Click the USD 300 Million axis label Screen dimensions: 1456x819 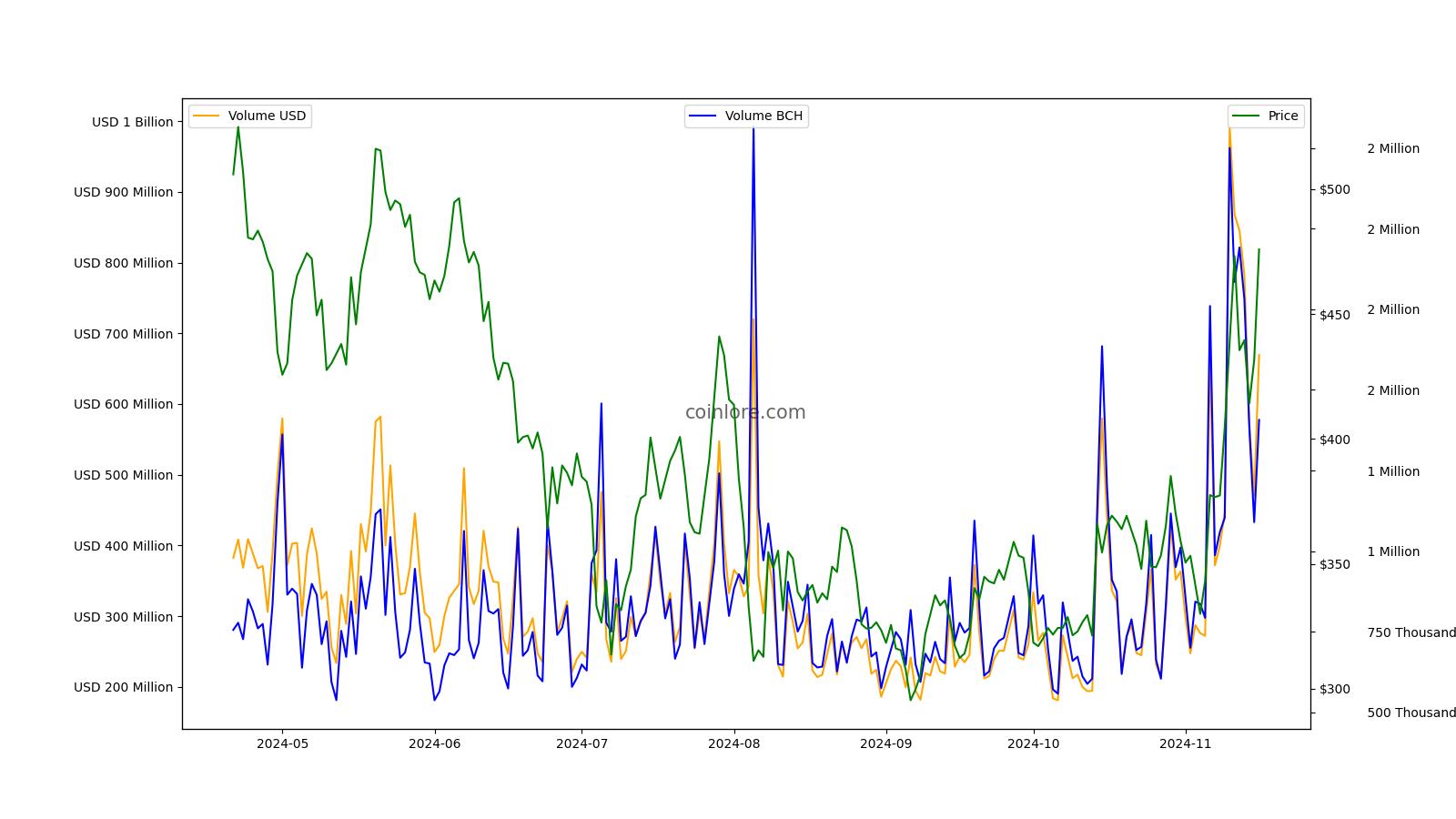123,617
